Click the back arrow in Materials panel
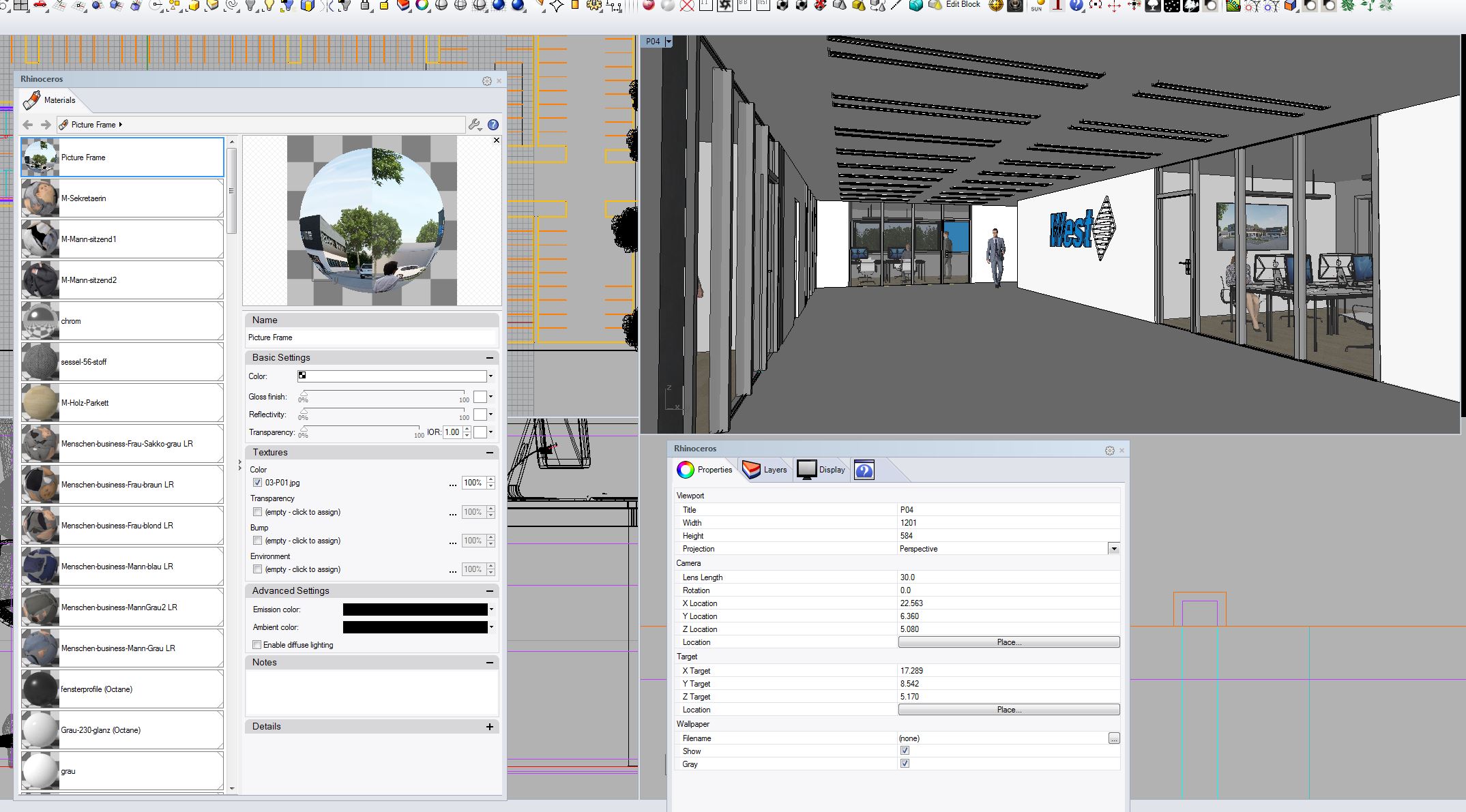 click(x=28, y=125)
